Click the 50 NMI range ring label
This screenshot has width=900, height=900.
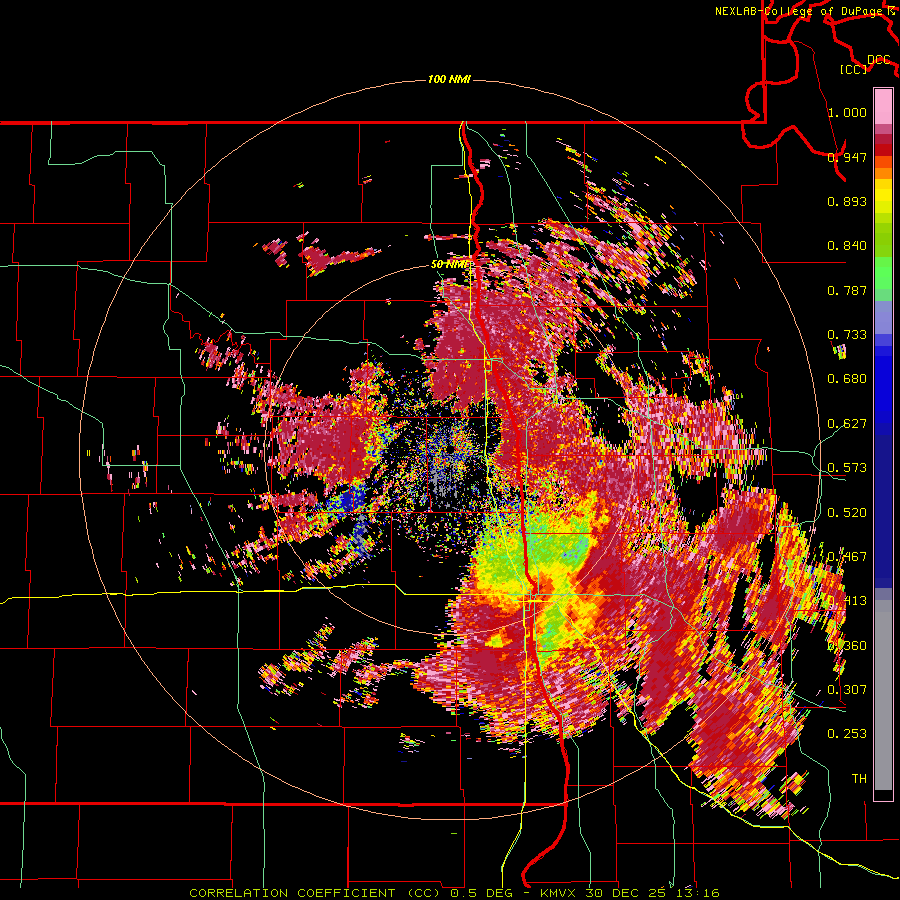point(450,264)
